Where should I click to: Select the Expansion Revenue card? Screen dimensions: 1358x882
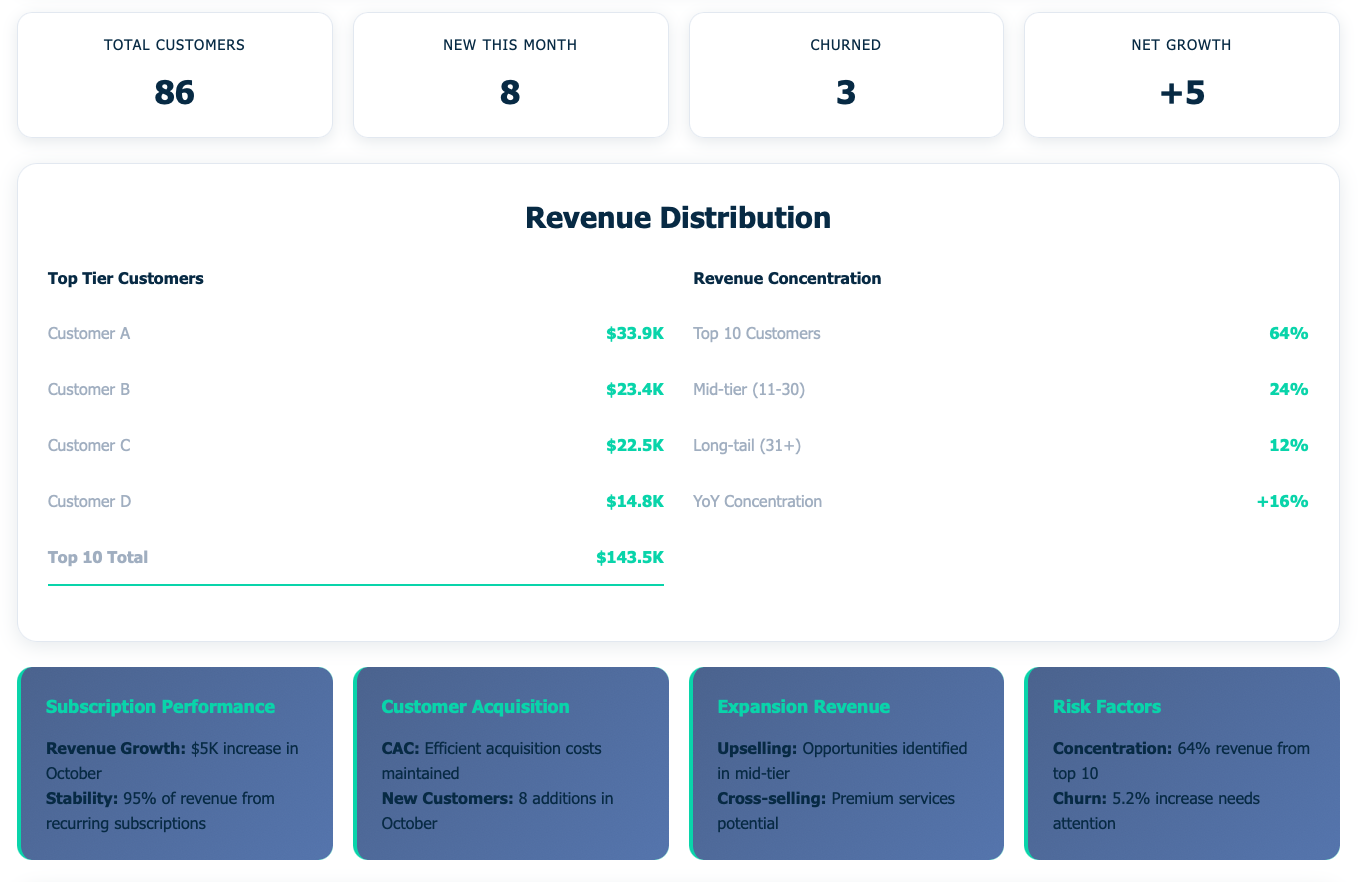[846, 763]
